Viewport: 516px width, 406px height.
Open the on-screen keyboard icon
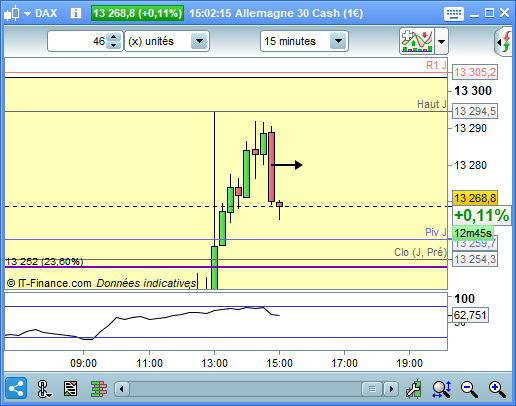pos(454,14)
